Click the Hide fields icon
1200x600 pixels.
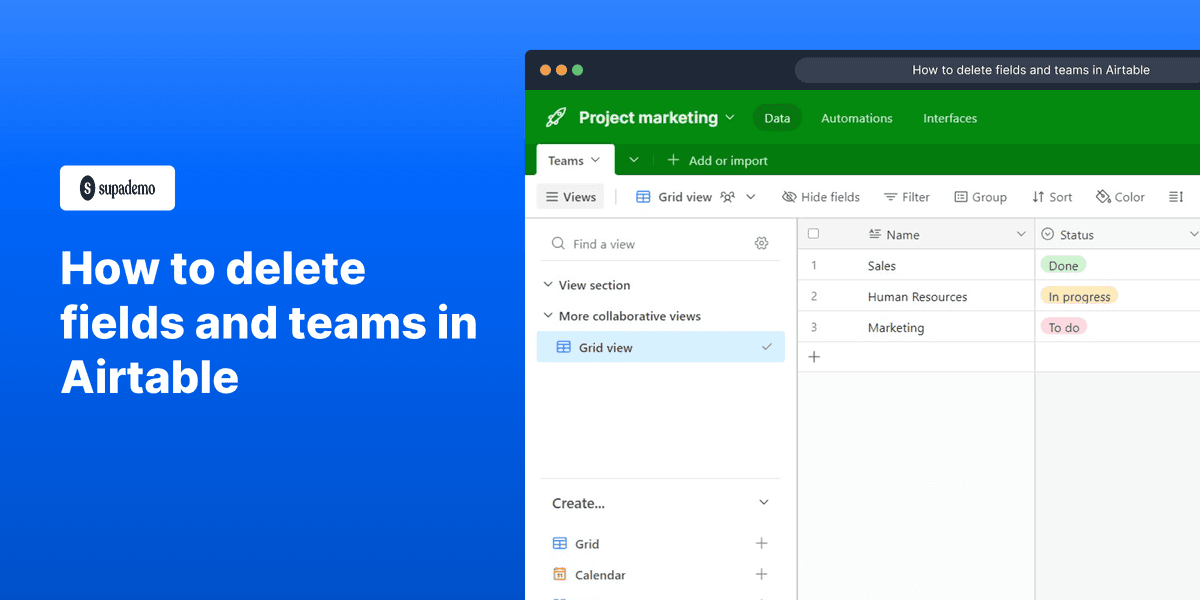pyautogui.click(x=790, y=196)
